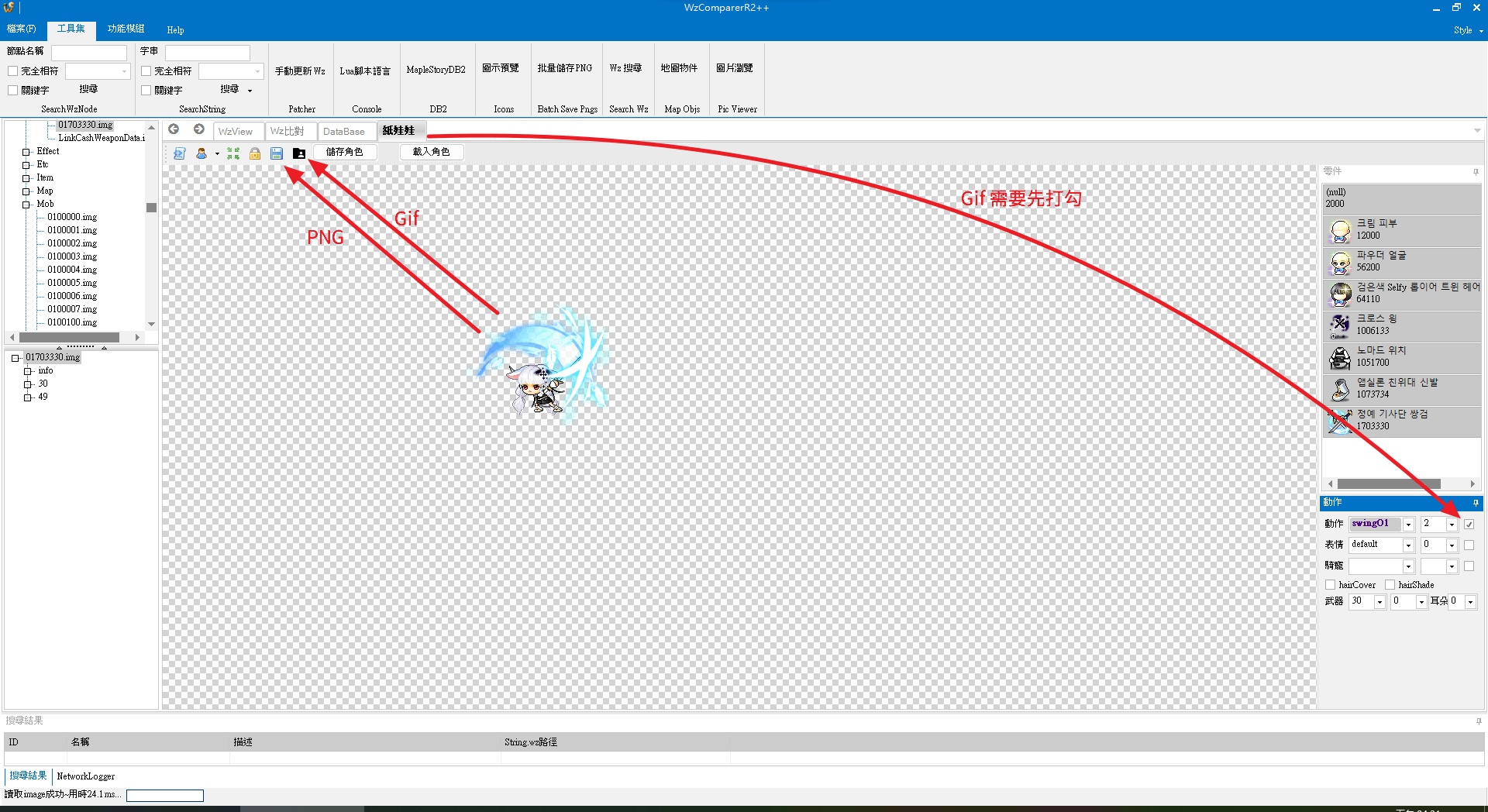Click the black folder GIF export icon
Viewport: 1488px width, 812px height.
click(299, 153)
